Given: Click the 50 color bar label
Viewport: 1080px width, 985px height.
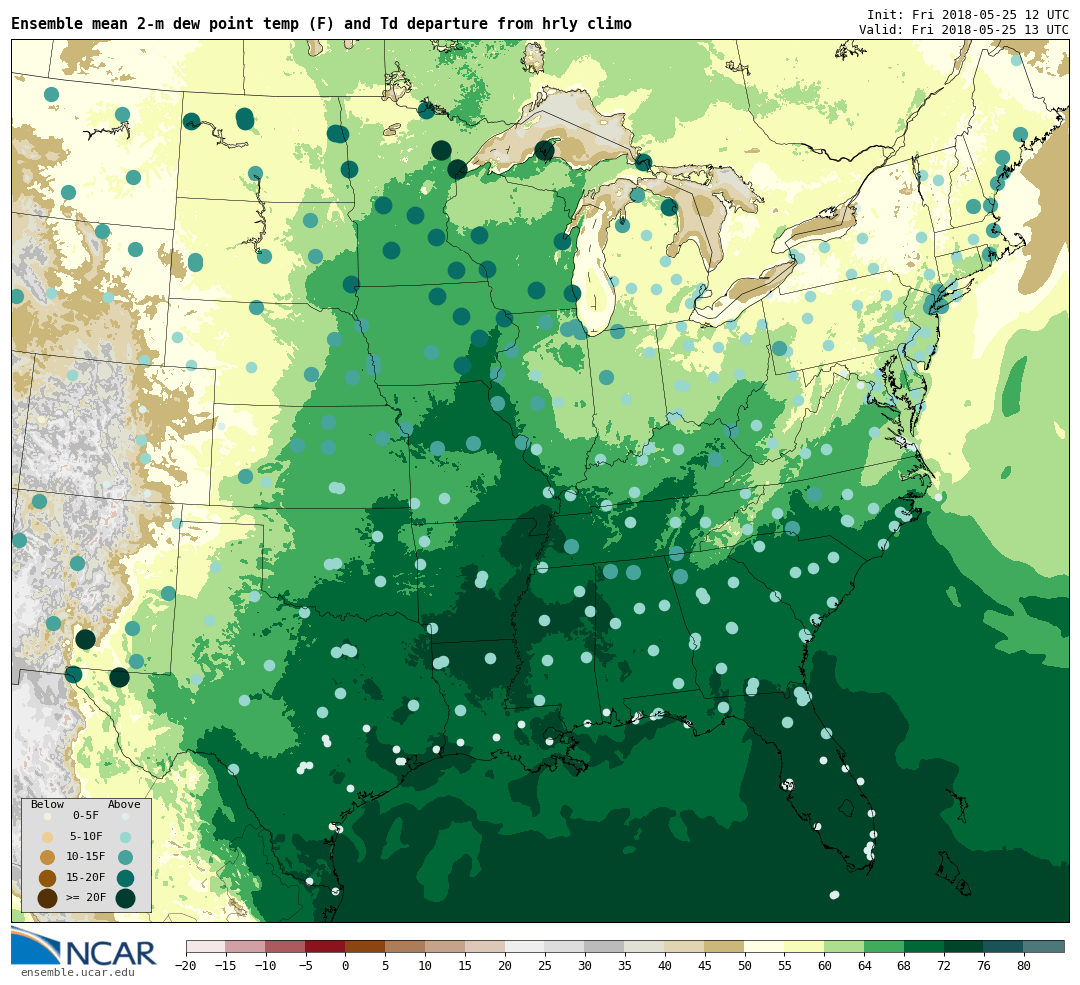Looking at the screenshot, I should coord(745,966).
